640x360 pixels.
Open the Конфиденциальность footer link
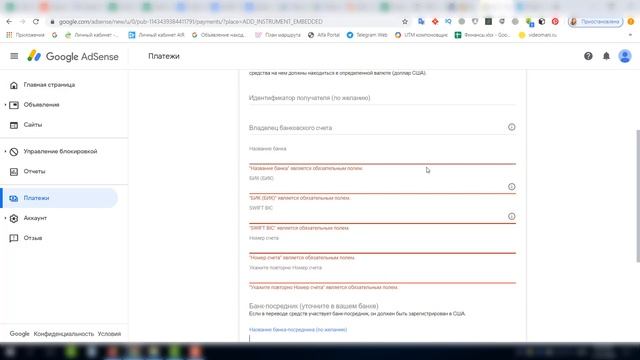(x=64, y=334)
